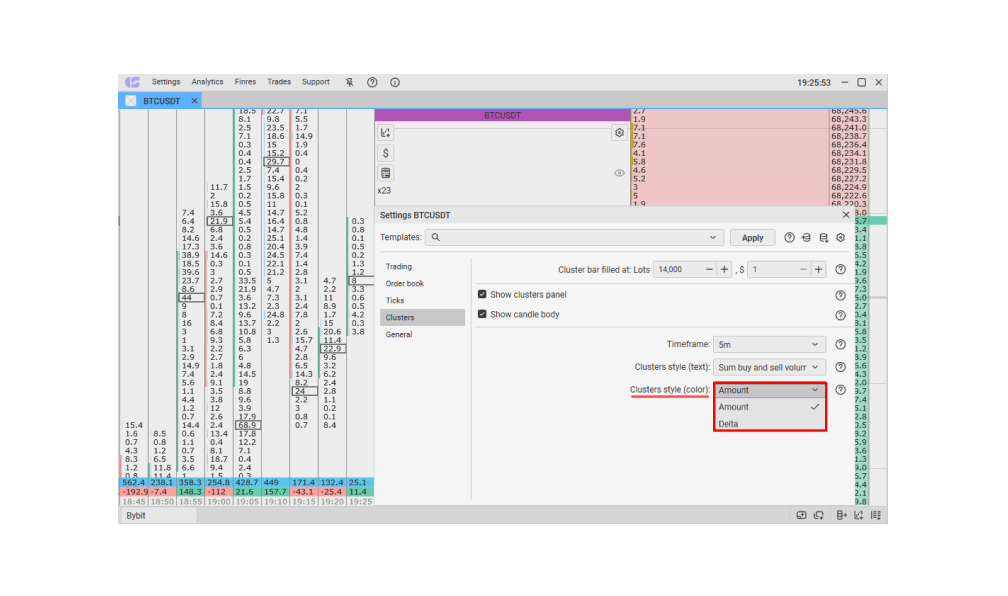Click the calculator icon in the BTCUSDT panel

click(386, 173)
